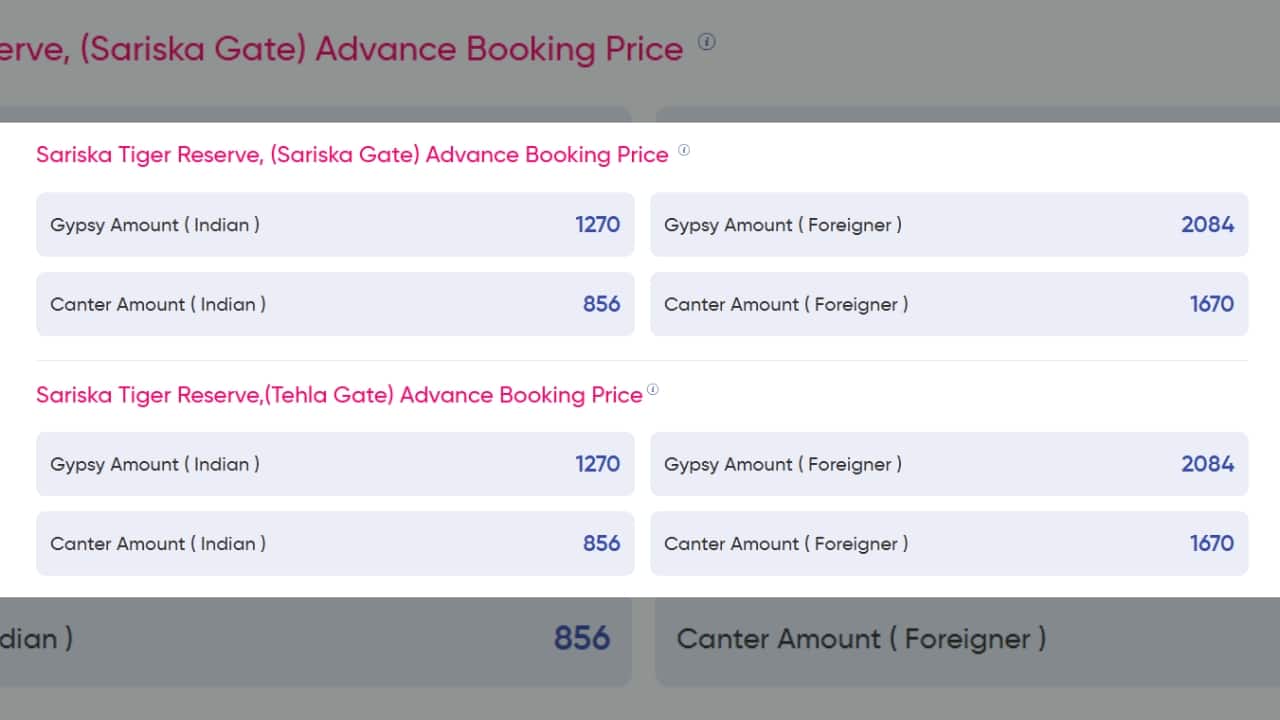Click info icon after the large dimmed top heading
Image resolution: width=1280 pixels, height=720 pixels.
pos(707,42)
